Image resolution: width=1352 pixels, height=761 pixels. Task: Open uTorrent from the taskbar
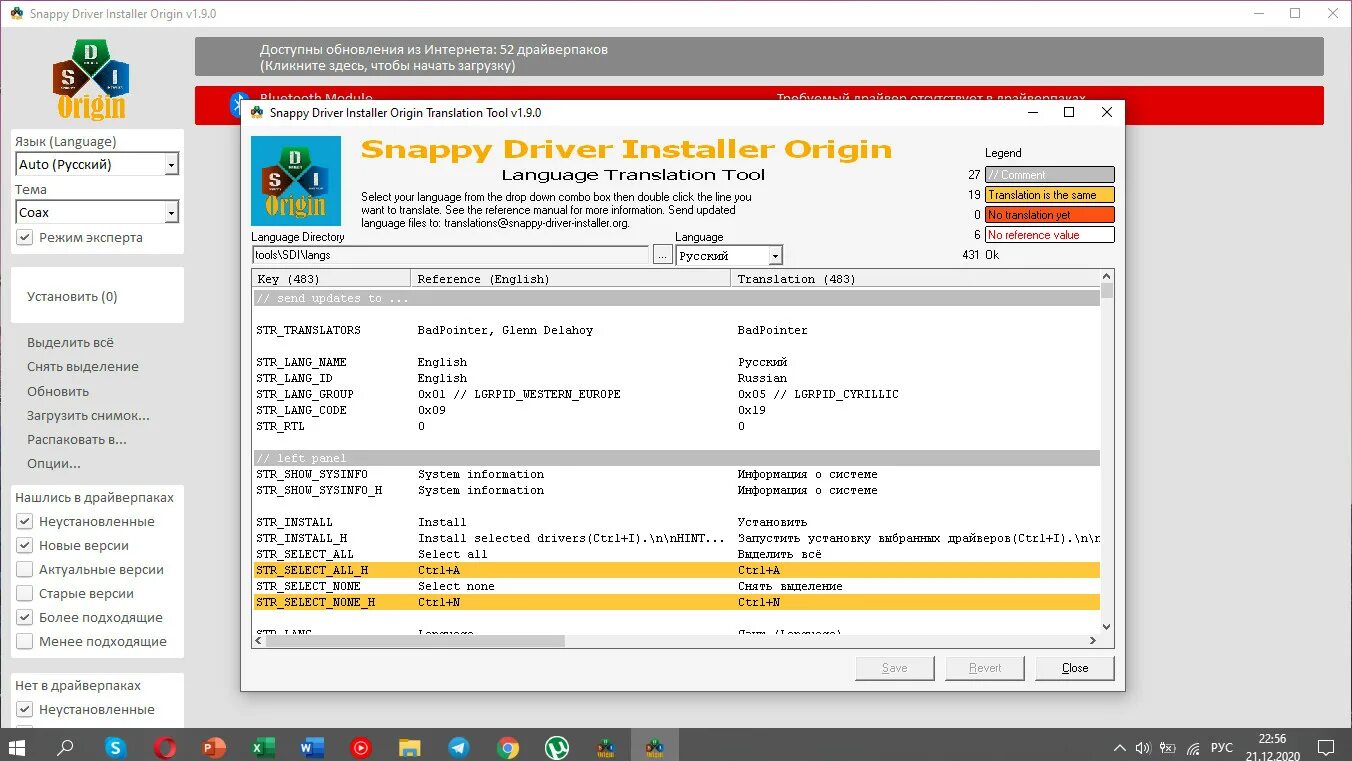click(557, 747)
